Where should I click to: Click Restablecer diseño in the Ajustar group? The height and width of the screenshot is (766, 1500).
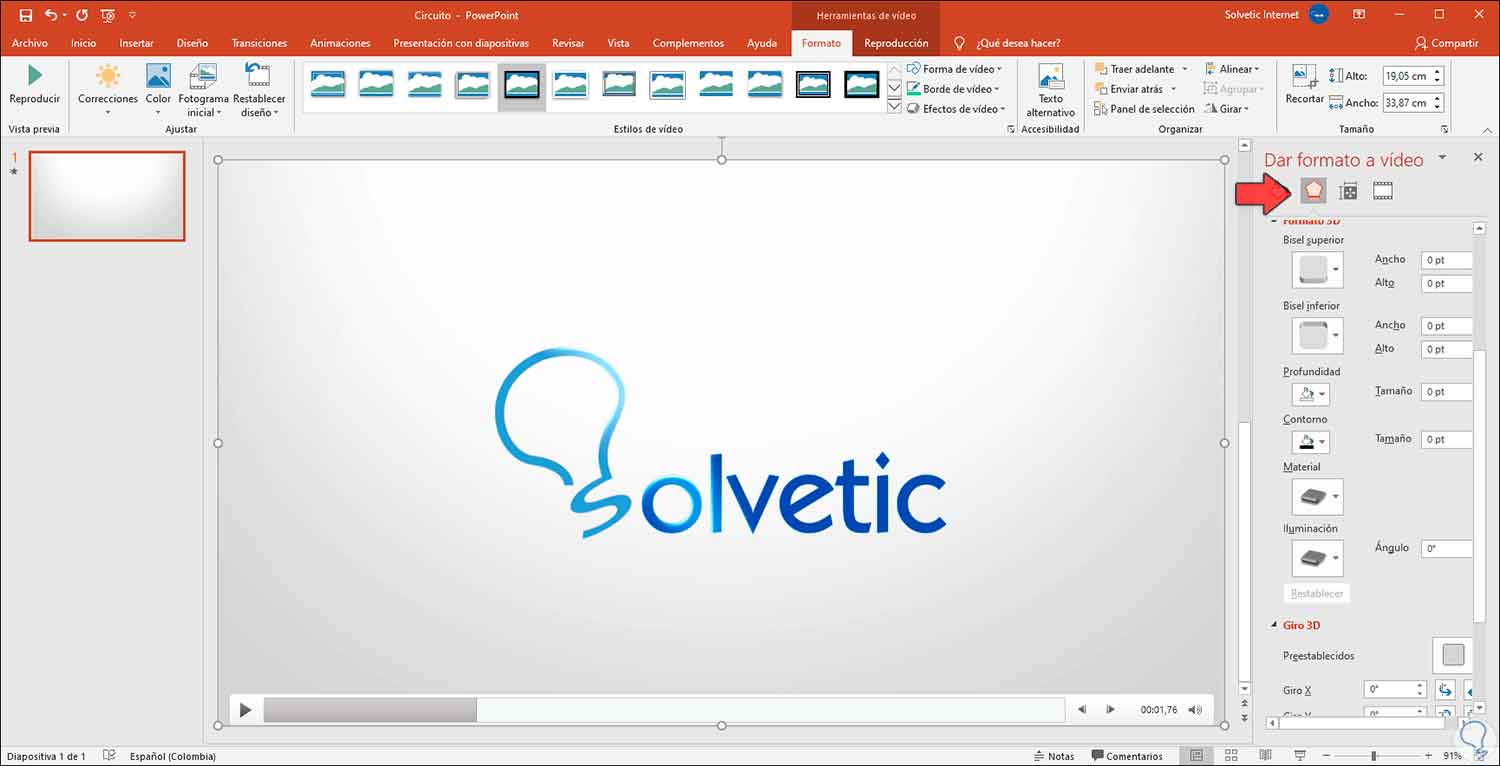(x=259, y=90)
